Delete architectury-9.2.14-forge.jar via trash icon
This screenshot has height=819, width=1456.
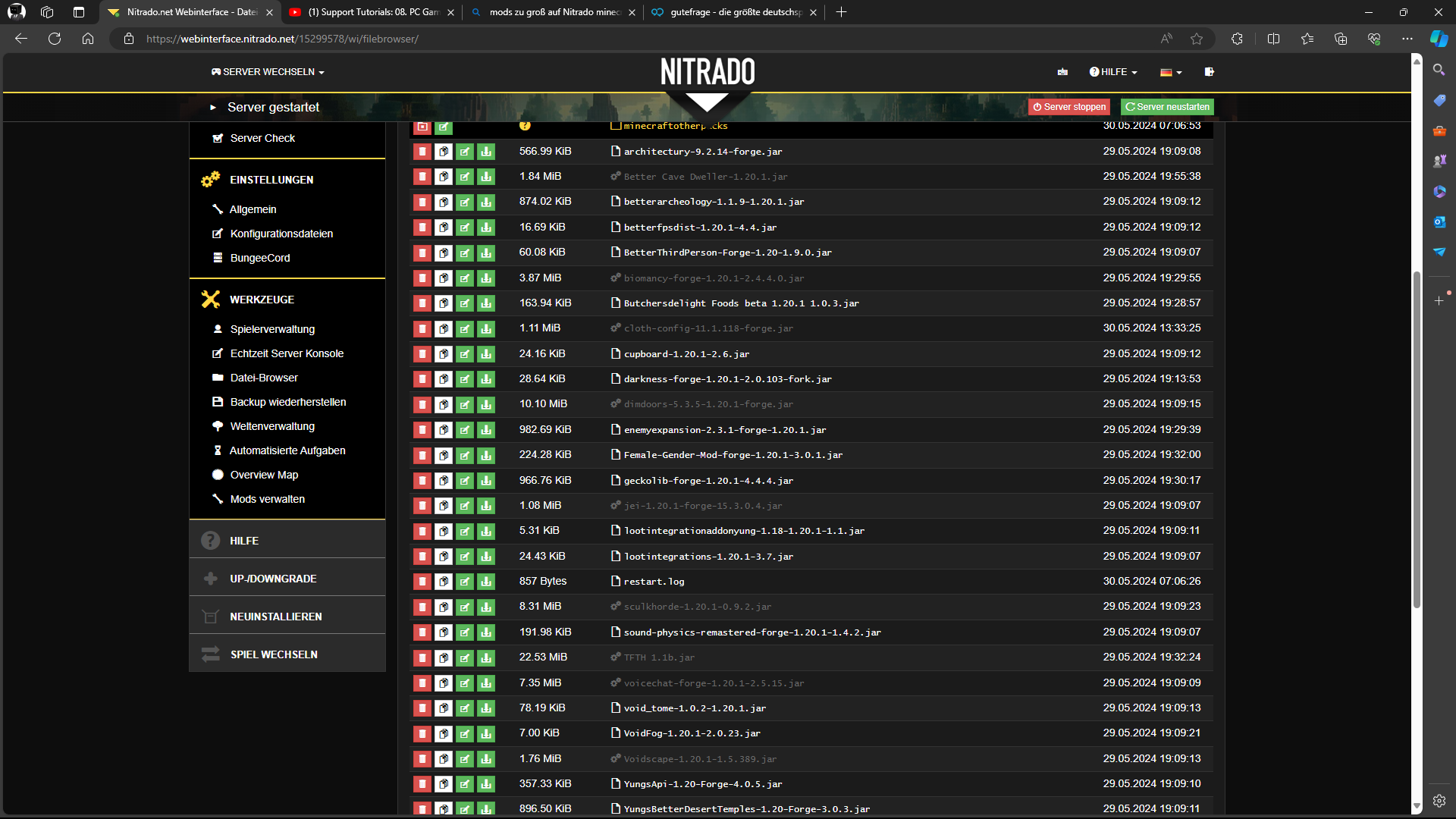(x=422, y=152)
